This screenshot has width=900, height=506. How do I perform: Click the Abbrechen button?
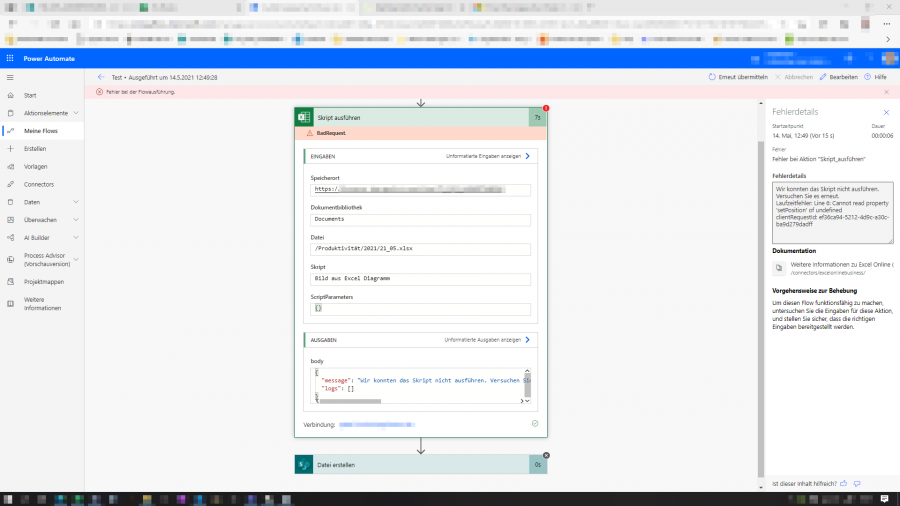(x=793, y=77)
